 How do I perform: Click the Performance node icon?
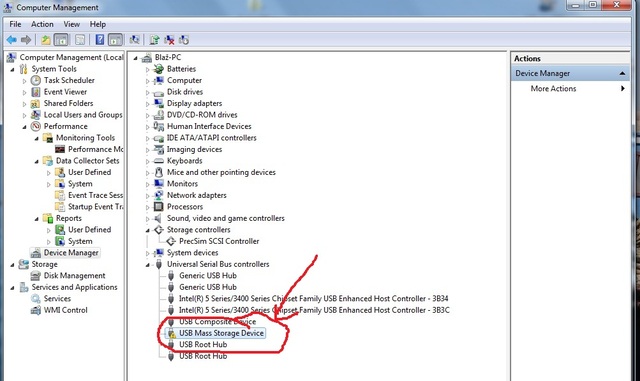[36, 126]
